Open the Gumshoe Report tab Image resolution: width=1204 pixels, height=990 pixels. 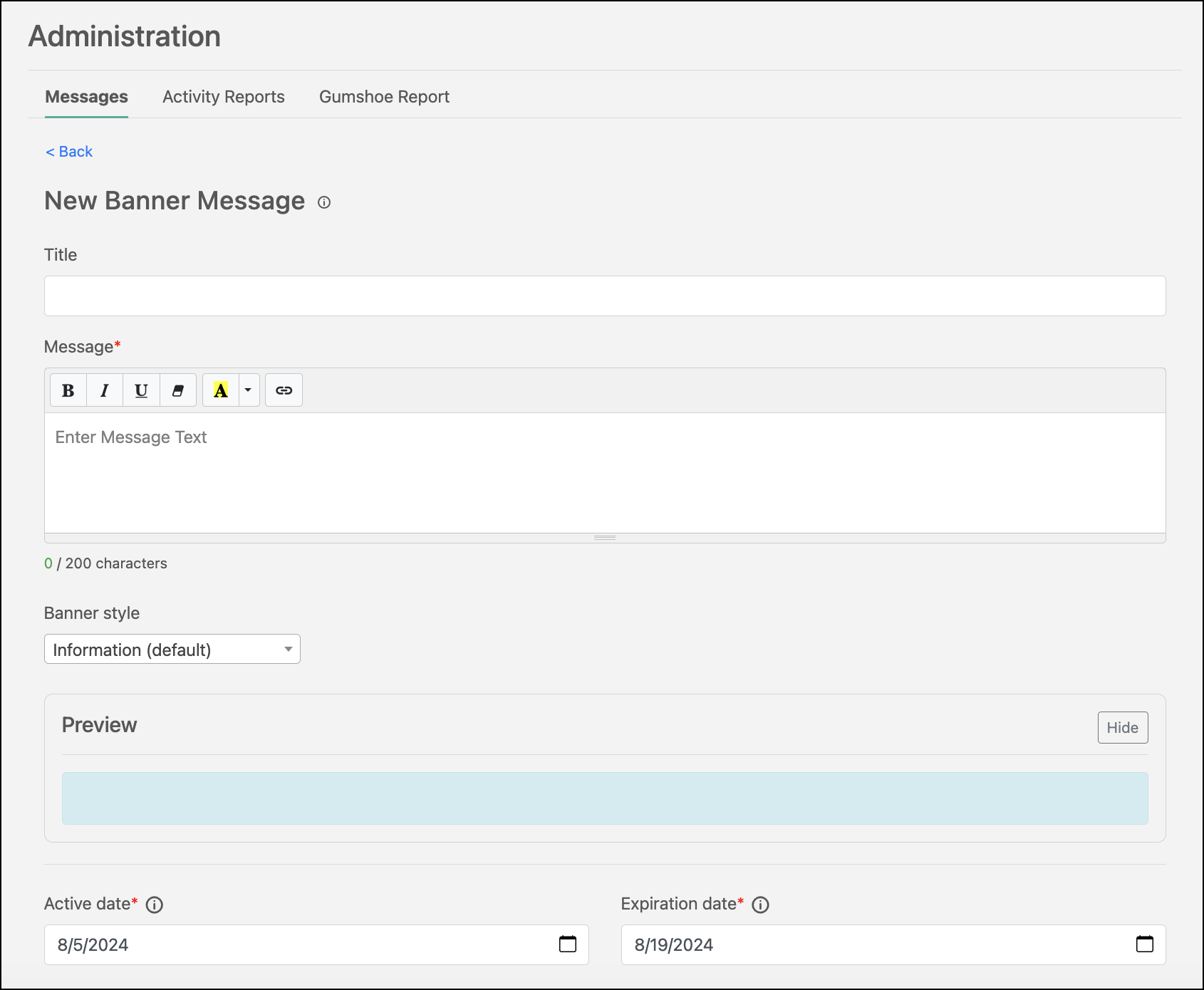(384, 97)
